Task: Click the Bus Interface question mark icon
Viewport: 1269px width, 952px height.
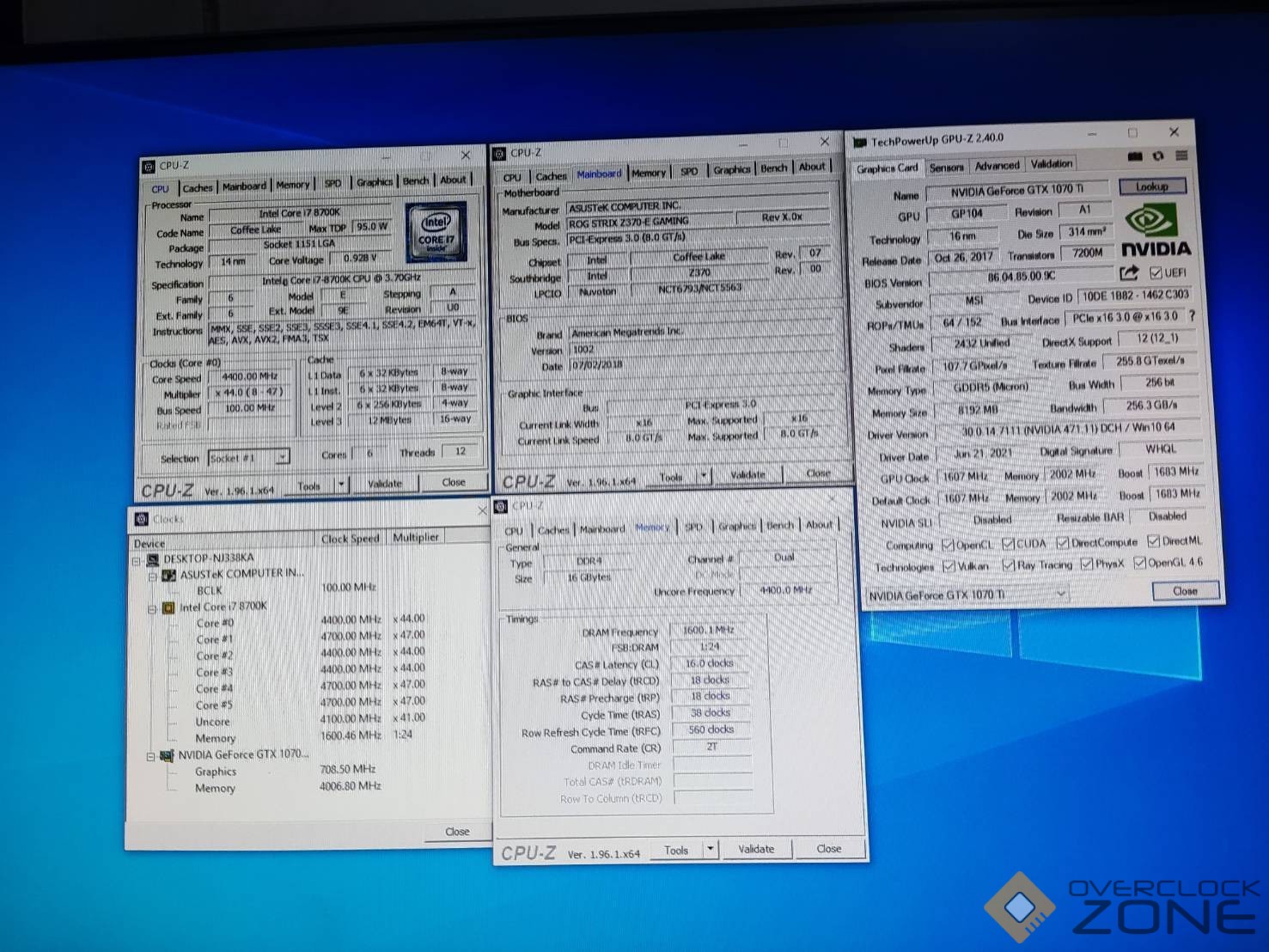Action: pyautogui.click(x=1192, y=316)
